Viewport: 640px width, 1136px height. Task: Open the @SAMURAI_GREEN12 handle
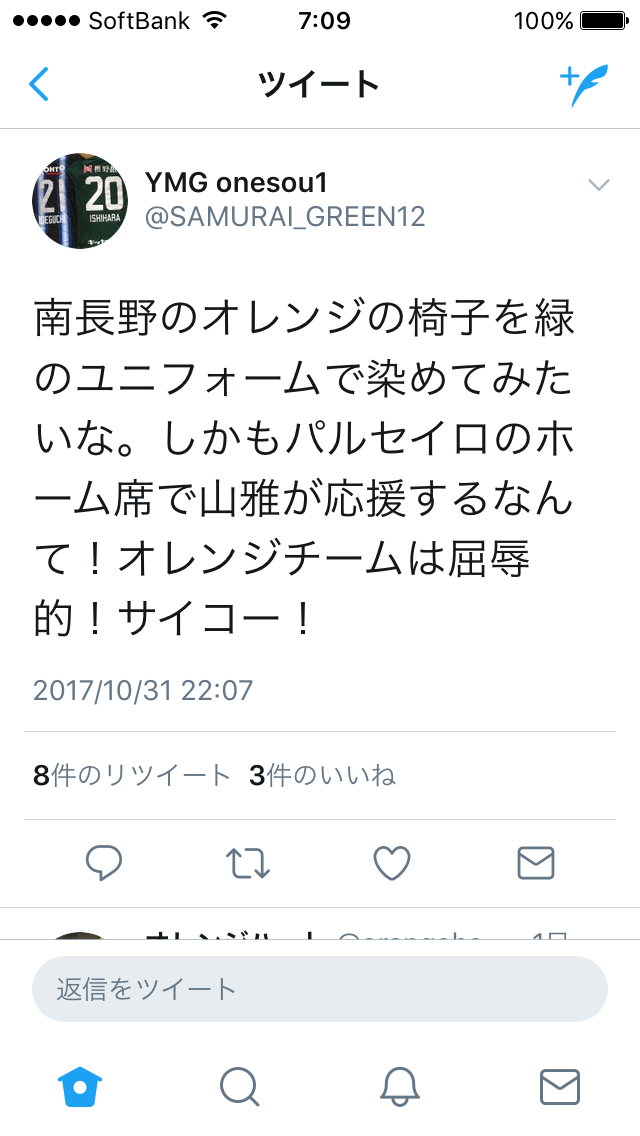(285, 217)
